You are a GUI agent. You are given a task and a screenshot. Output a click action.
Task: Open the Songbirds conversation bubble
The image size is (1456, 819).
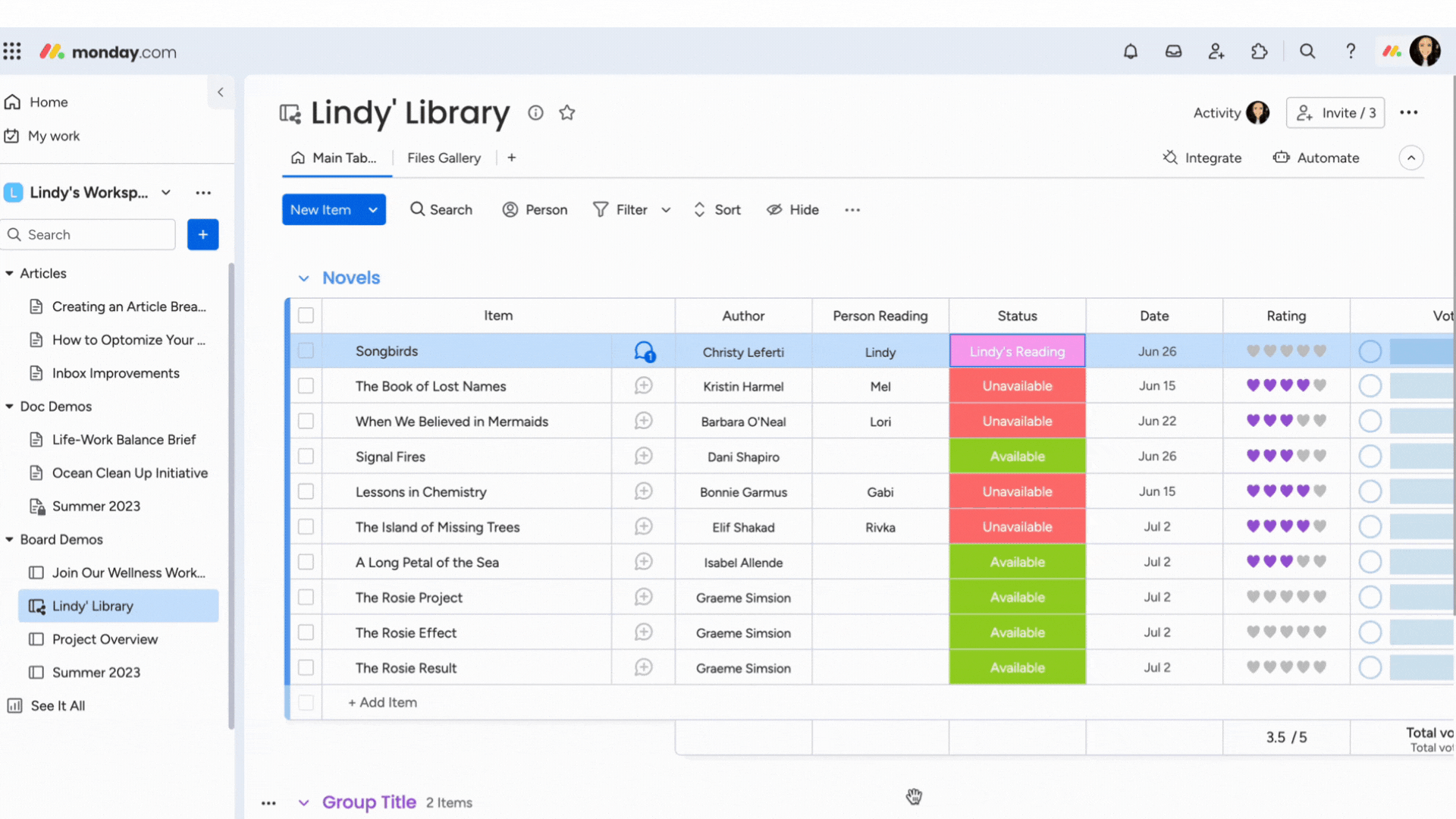tap(644, 351)
